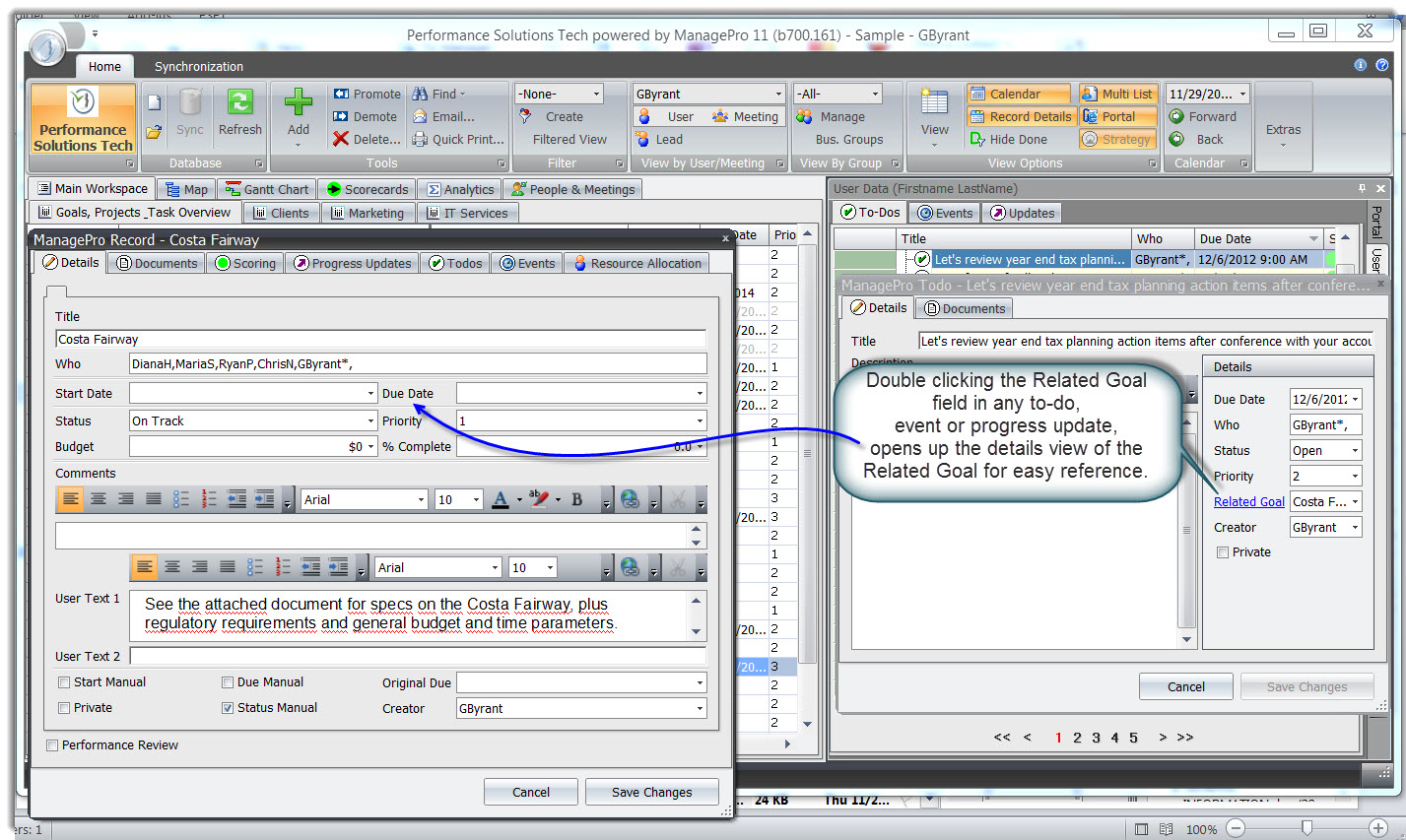Click the Meeting view icon
Screen dimensions: 1406x840
[720, 116]
